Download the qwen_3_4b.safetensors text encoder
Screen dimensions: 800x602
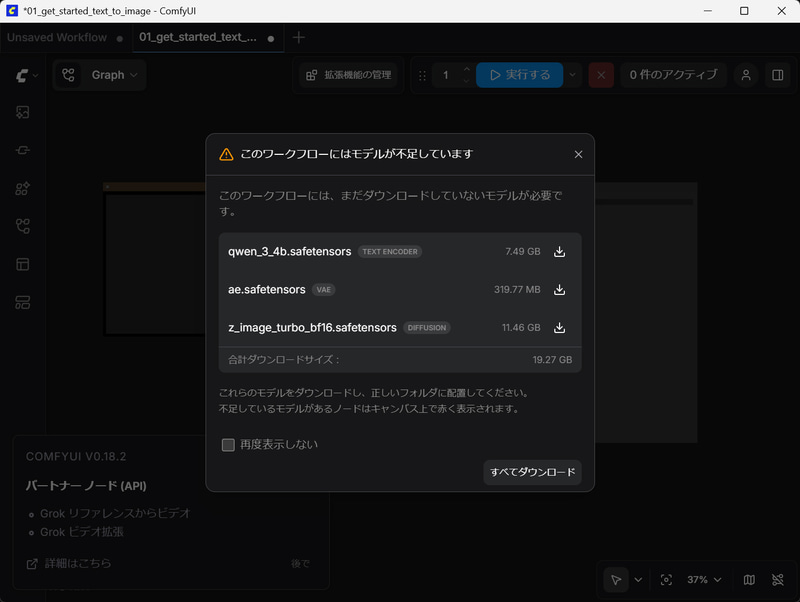pyautogui.click(x=560, y=252)
